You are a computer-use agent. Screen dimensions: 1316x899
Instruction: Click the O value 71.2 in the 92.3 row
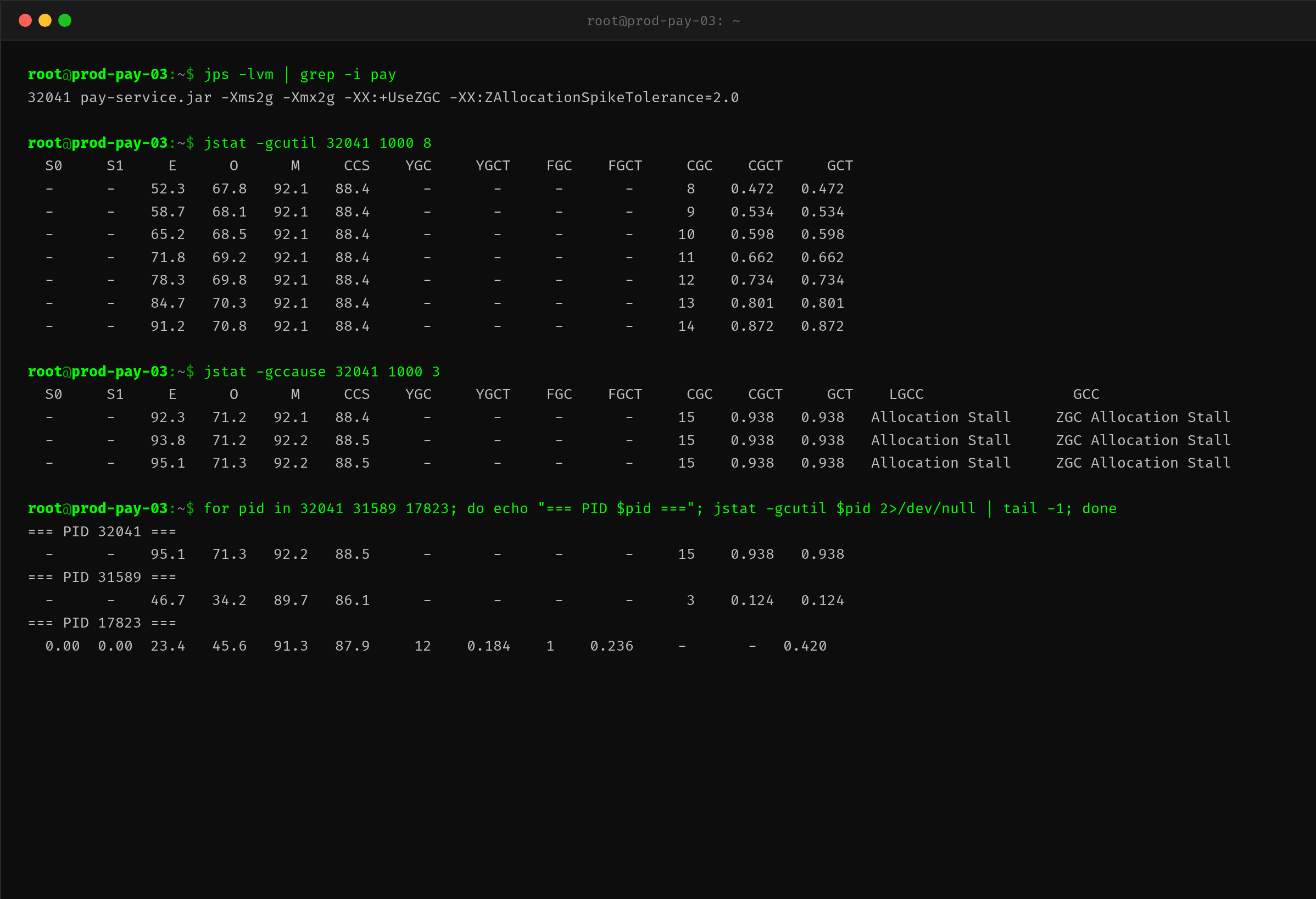(230, 418)
